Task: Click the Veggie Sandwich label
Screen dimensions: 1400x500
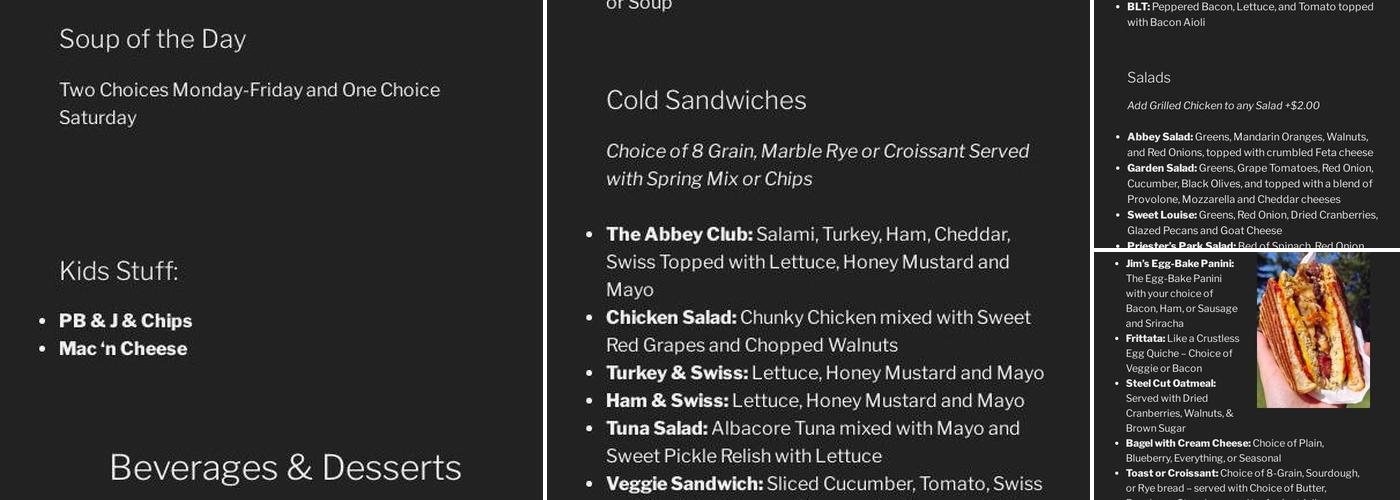Action: tap(684, 484)
